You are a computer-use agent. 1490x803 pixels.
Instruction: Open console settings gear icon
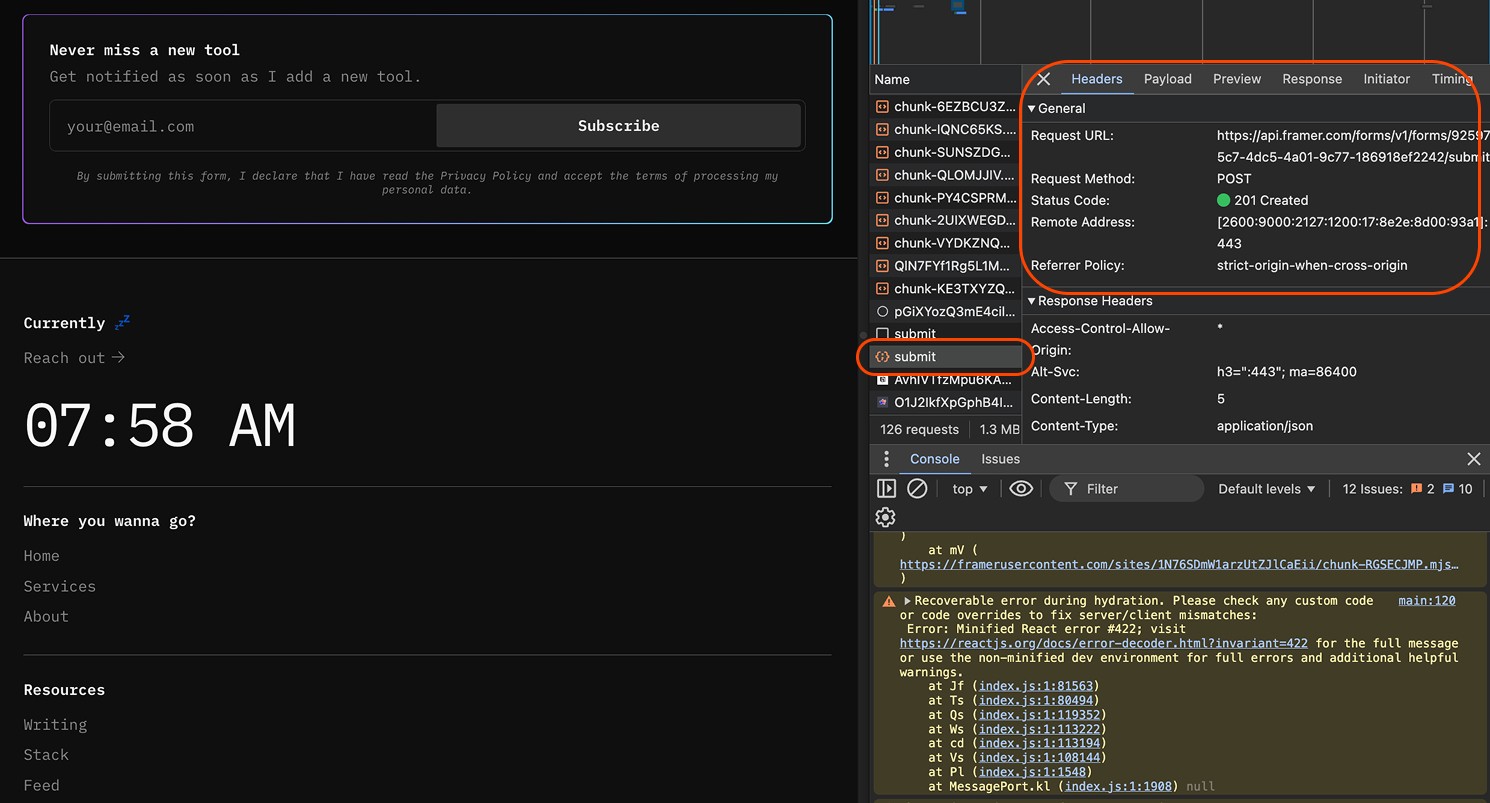[x=885, y=517]
